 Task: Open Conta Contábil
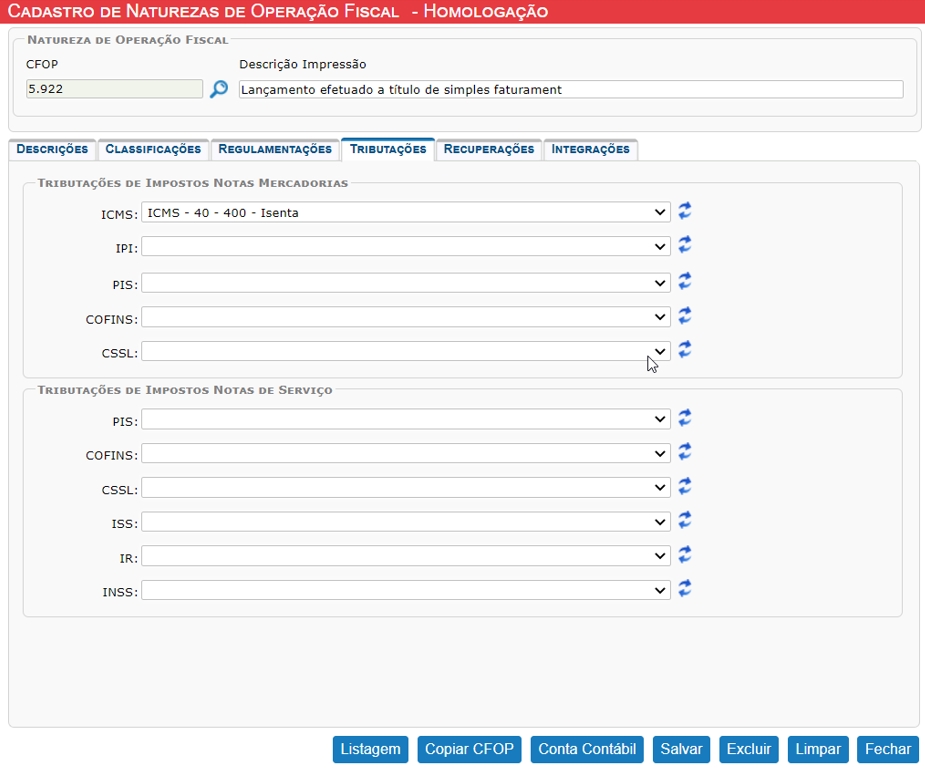point(587,749)
